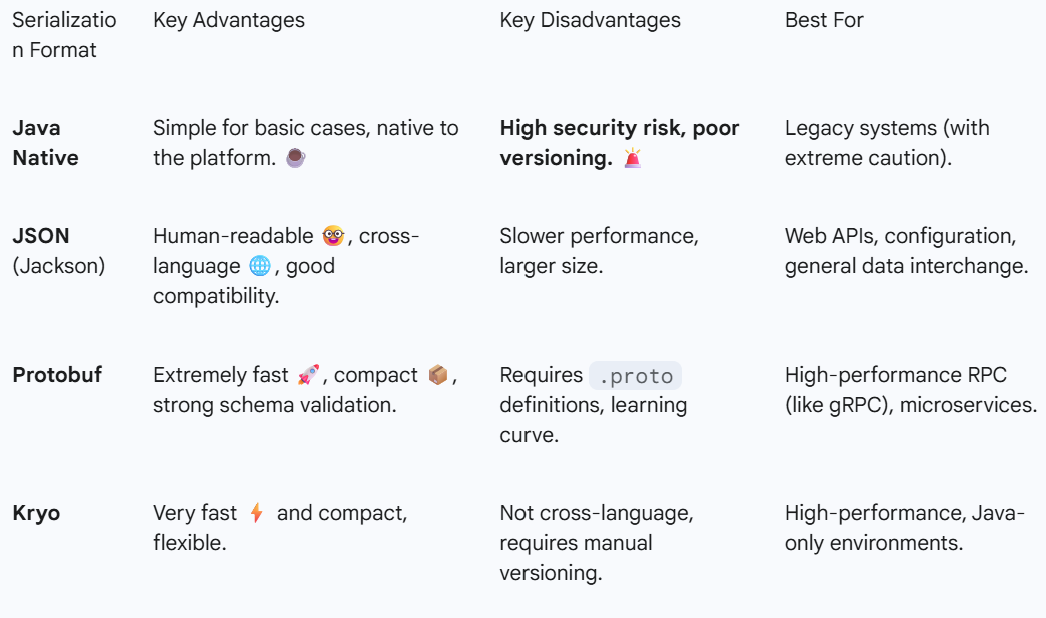Click the Serialization Format column header
1046x618 pixels.
64,35
